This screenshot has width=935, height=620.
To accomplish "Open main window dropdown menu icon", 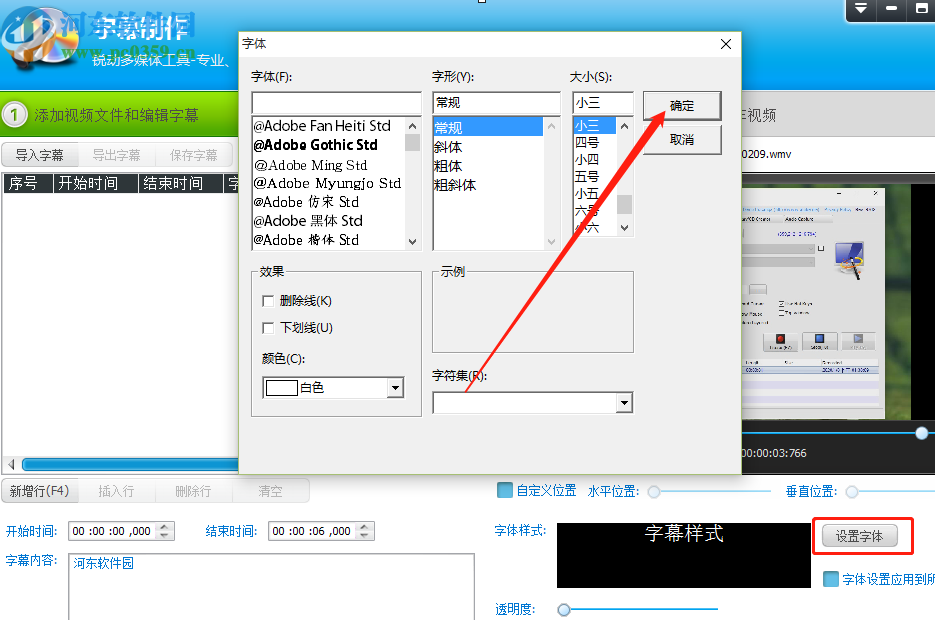I will coord(860,9).
